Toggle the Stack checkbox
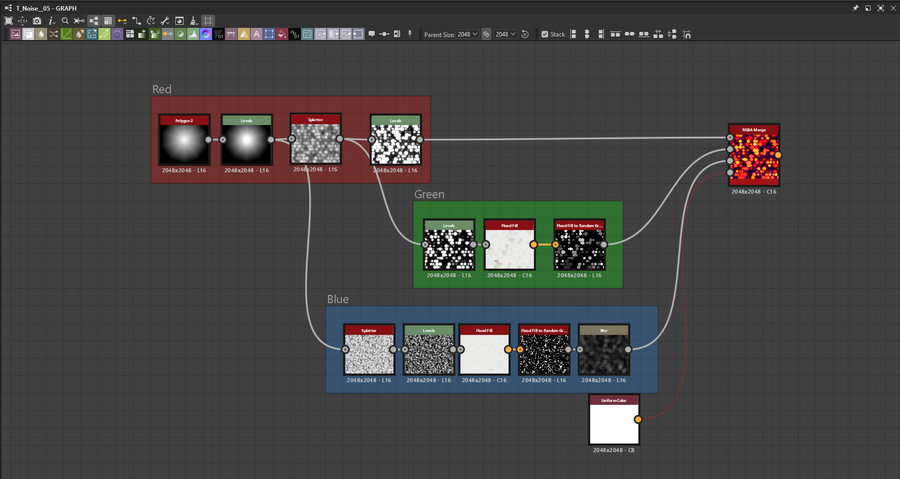This screenshot has width=900, height=479. [545, 34]
